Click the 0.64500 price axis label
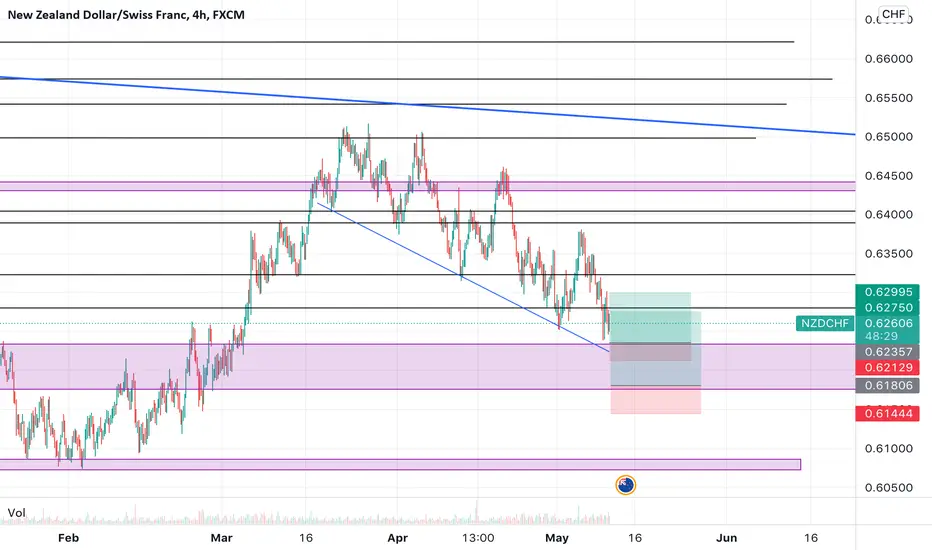This screenshot has width=932, height=550. tap(888, 176)
